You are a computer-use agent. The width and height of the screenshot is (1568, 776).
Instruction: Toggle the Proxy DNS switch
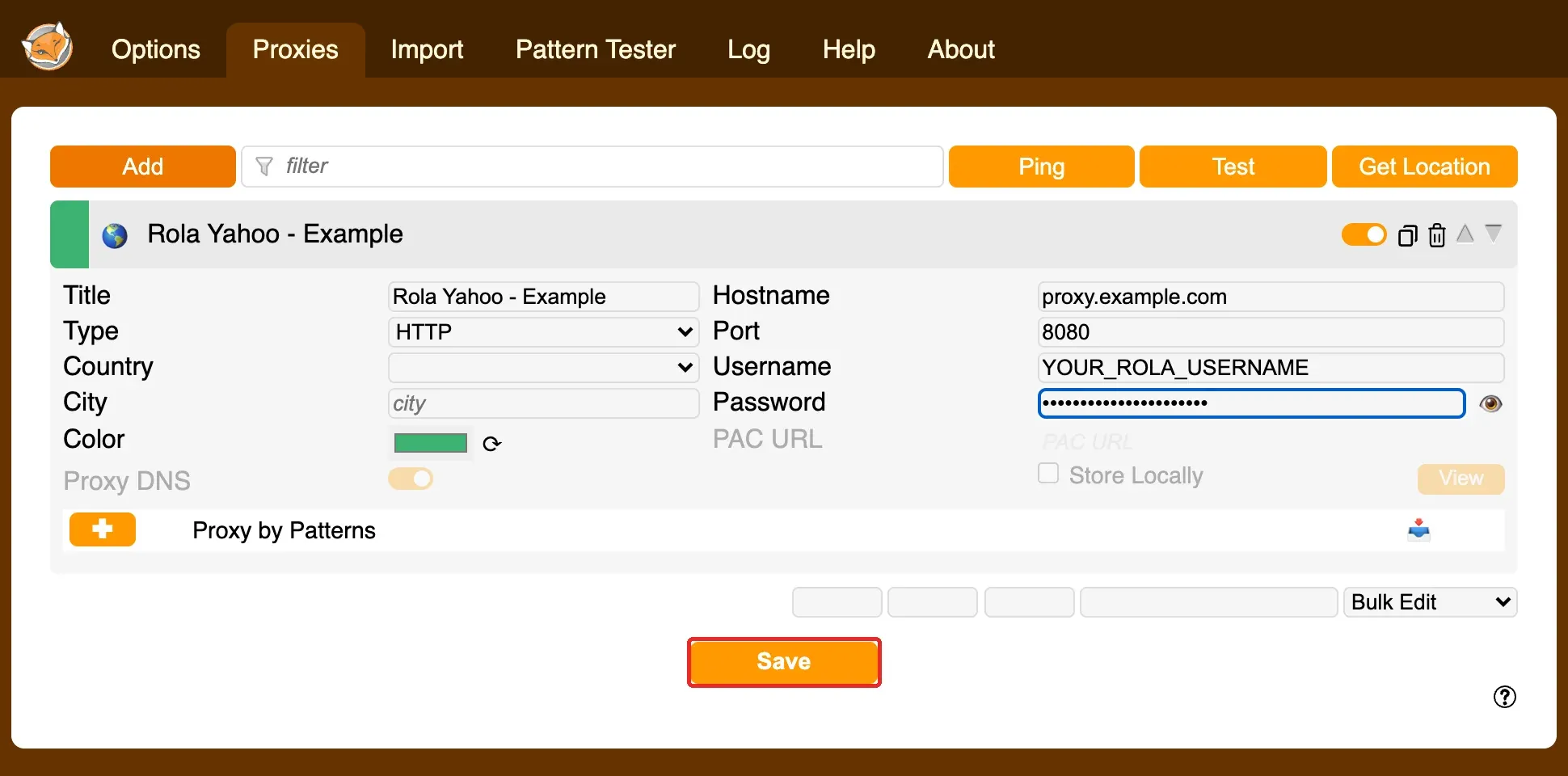(x=411, y=479)
